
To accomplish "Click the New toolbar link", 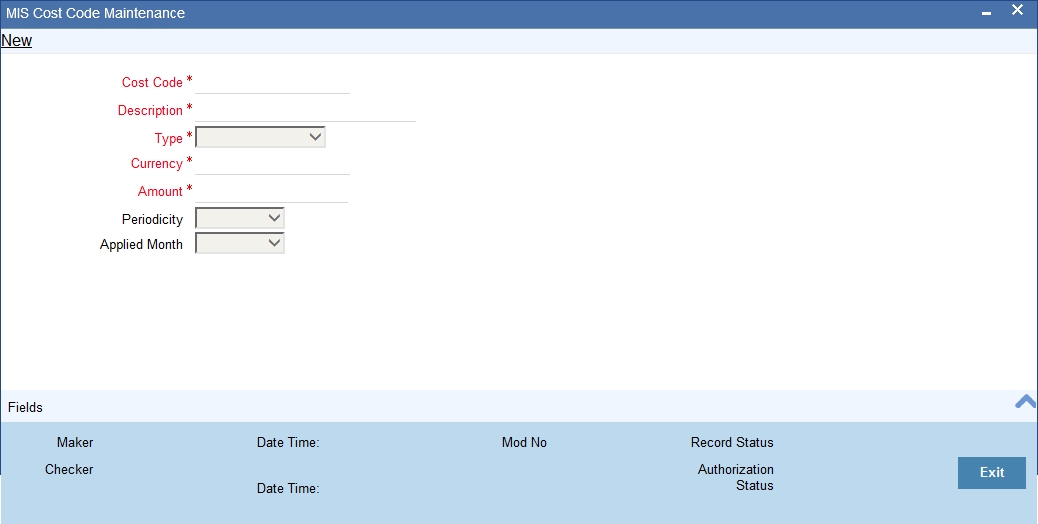I will pos(17,40).
